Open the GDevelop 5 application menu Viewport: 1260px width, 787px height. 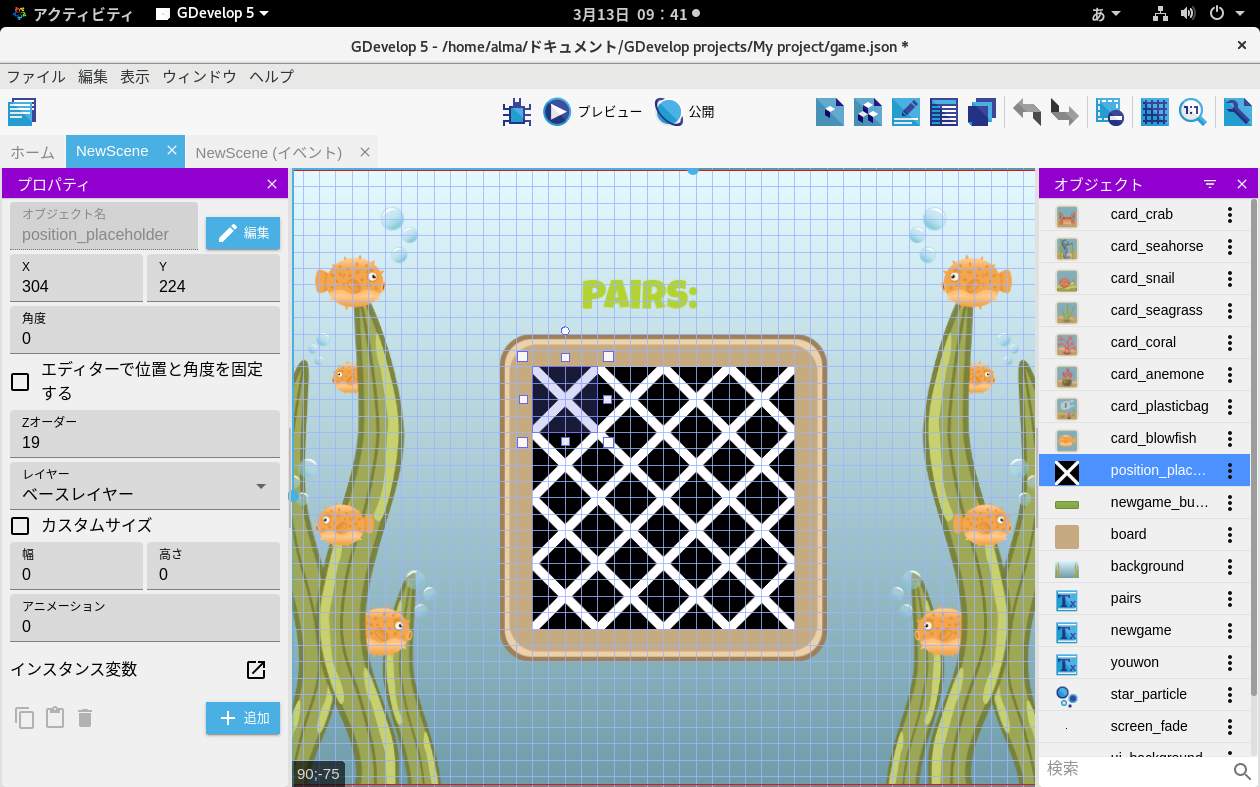pos(212,14)
